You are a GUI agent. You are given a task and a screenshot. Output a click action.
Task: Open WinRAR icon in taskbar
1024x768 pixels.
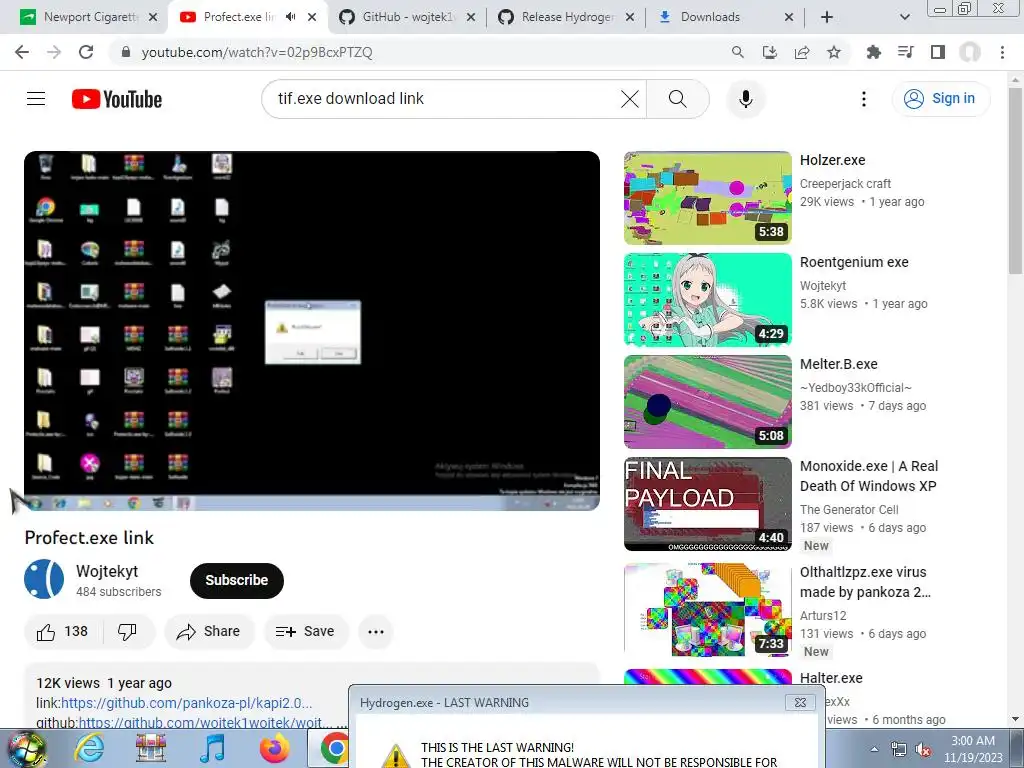(151, 748)
